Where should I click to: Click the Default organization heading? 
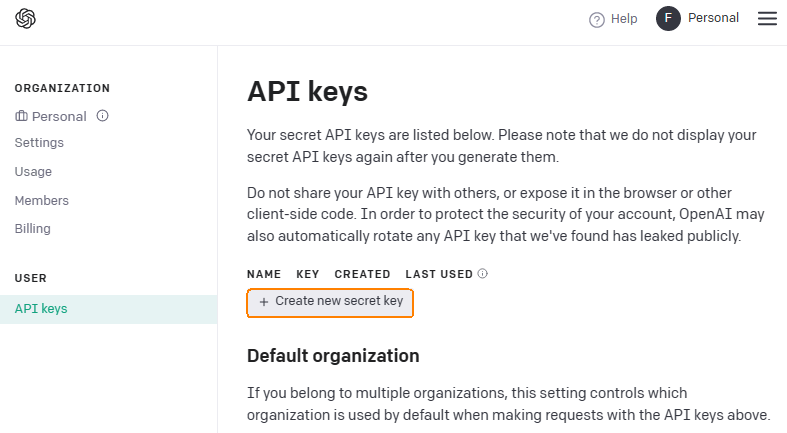[333, 356]
